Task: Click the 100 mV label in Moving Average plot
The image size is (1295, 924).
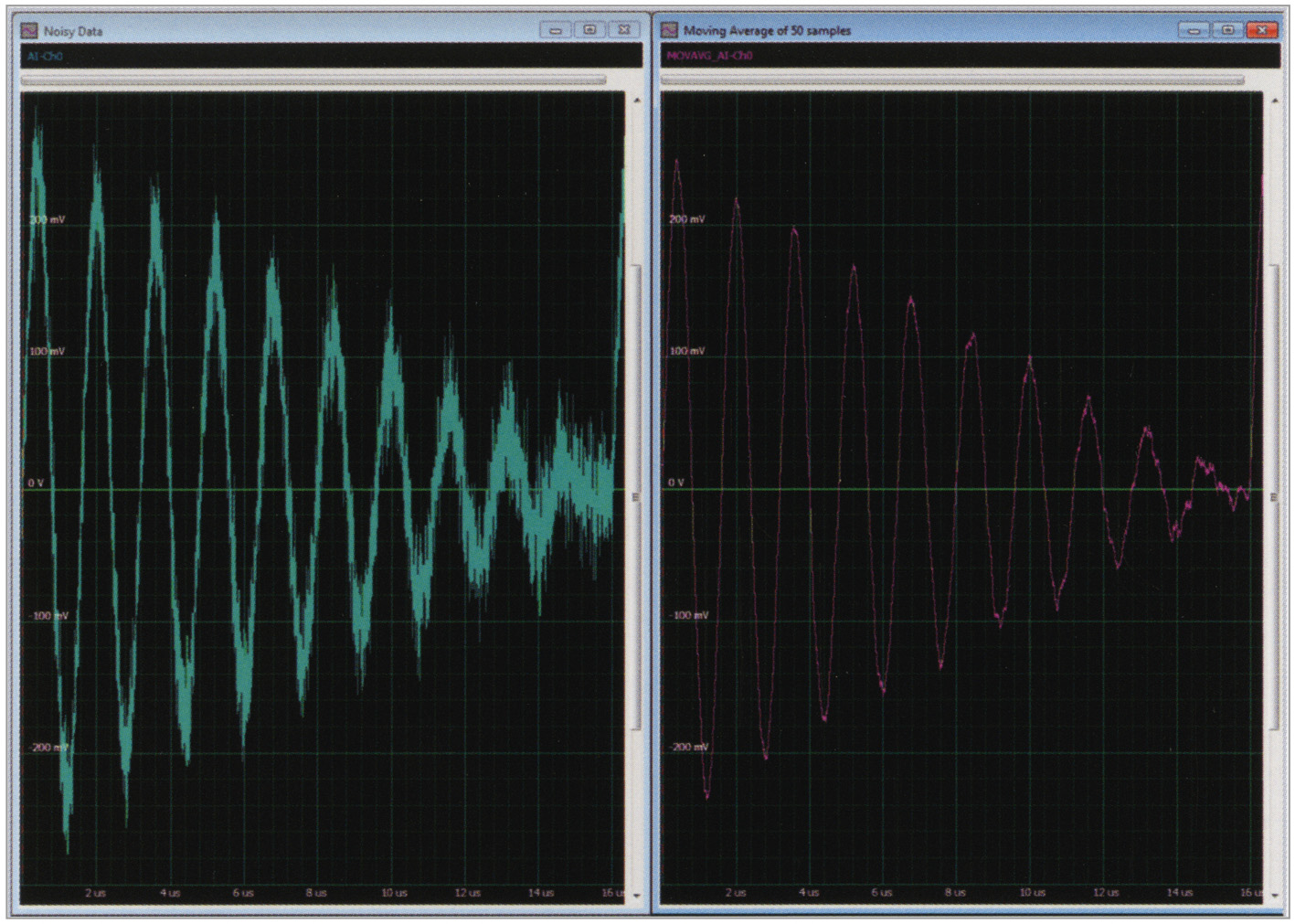Action: 687,351
